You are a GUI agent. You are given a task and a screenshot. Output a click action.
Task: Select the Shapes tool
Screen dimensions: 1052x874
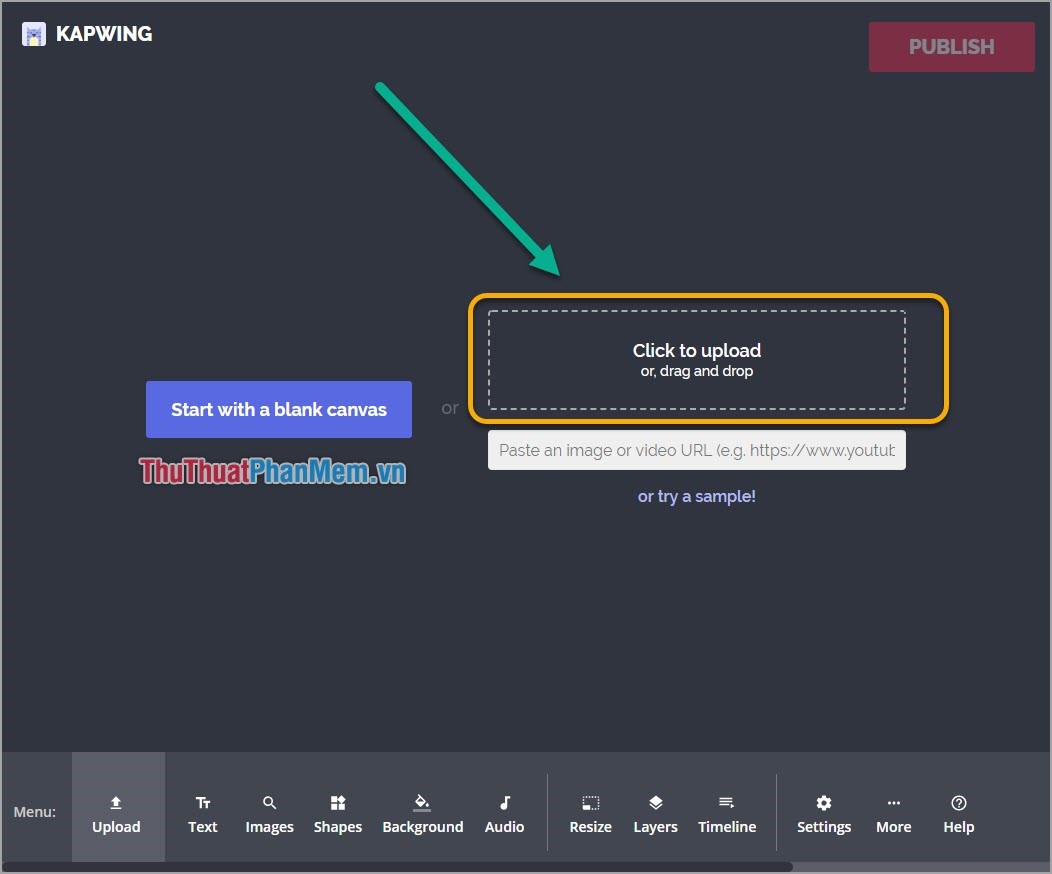337,813
